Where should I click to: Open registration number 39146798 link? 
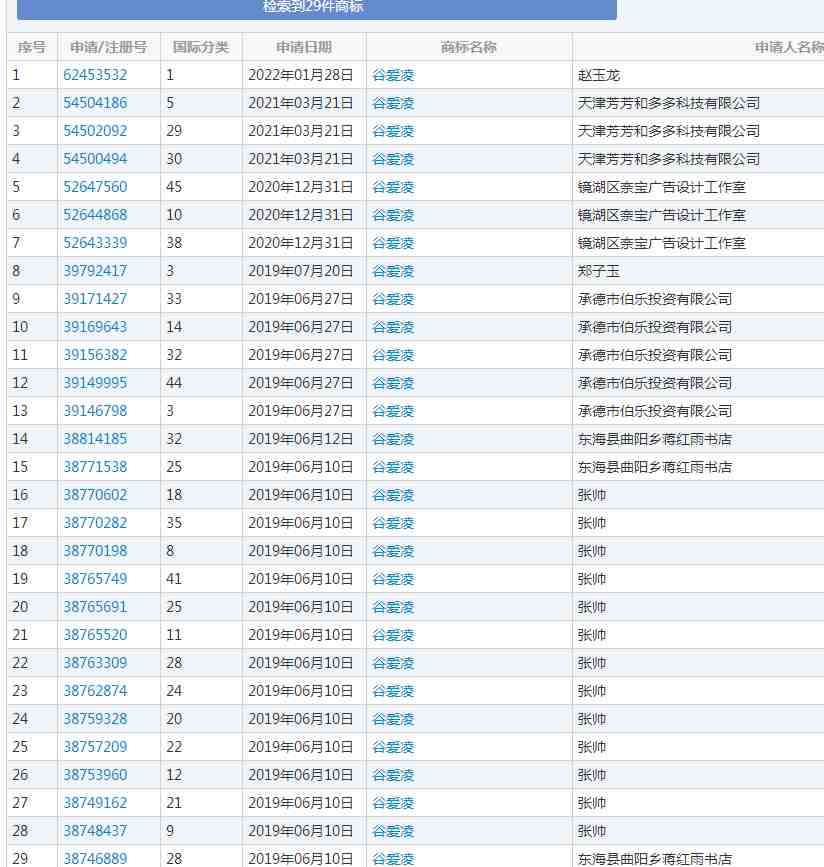(x=95, y=411)
